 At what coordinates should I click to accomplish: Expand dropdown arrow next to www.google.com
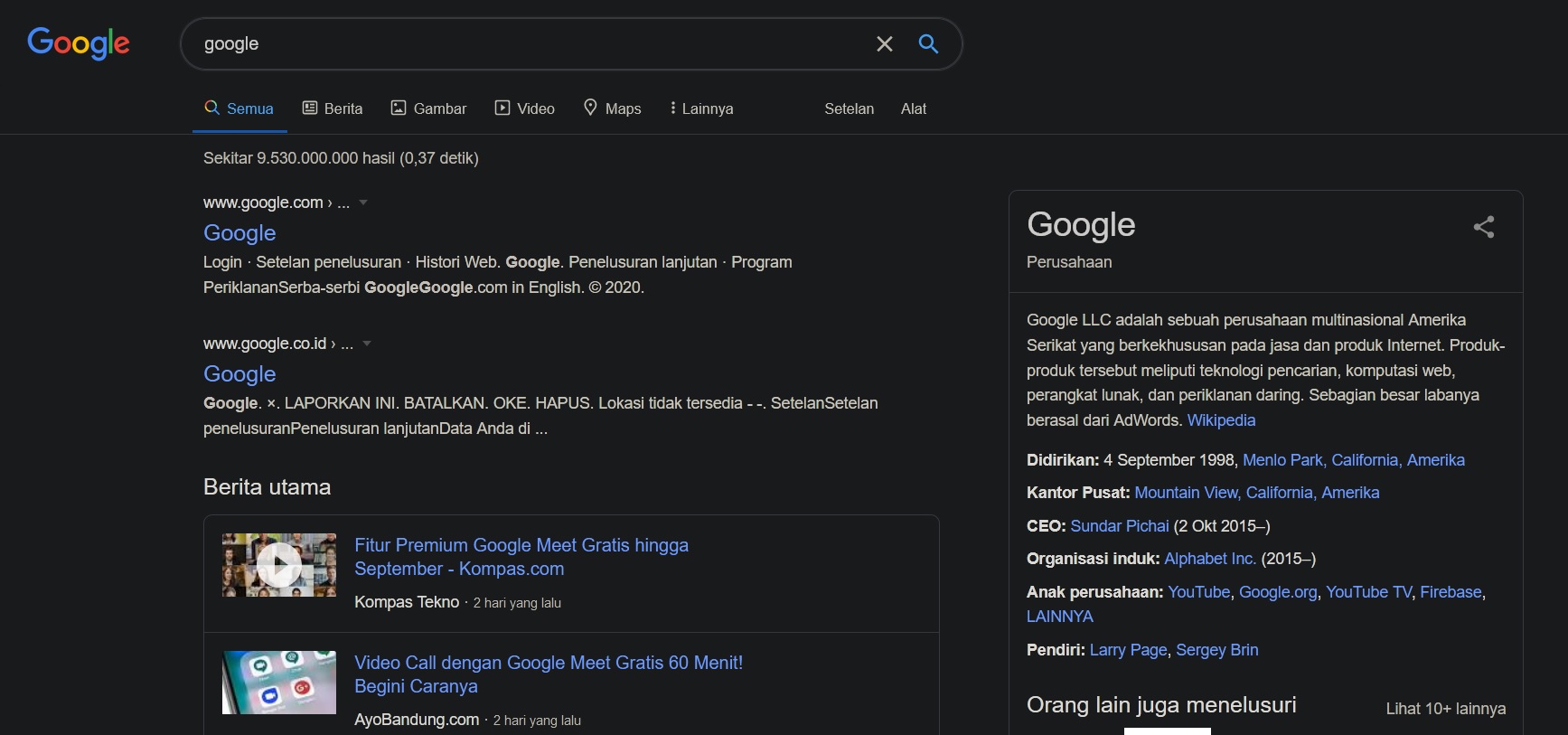[363, 203]
